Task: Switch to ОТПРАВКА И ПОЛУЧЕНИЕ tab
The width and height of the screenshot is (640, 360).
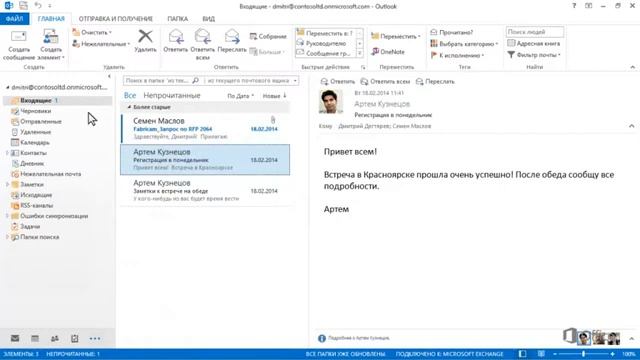Action: click(x=116, y=19)
